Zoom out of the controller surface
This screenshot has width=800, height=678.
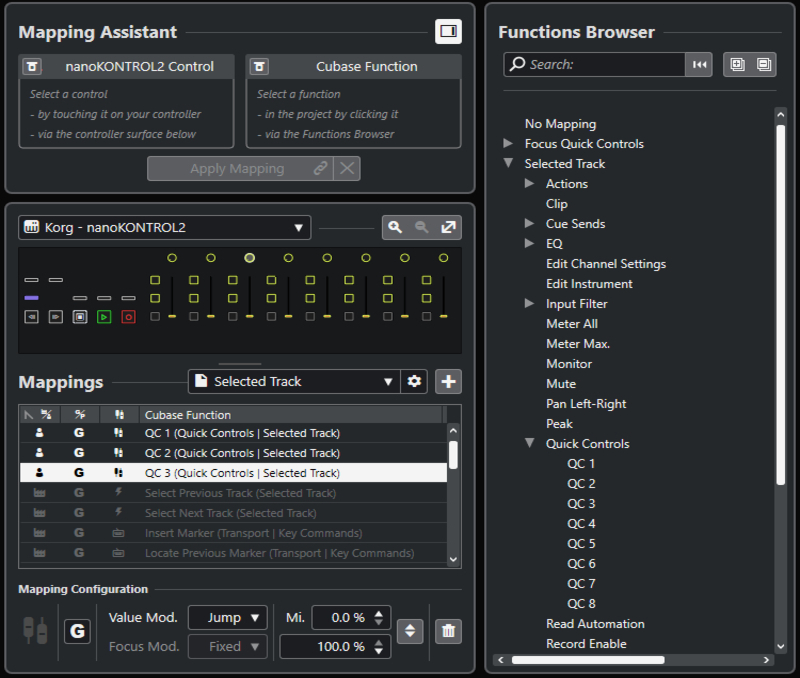[421, 228]
